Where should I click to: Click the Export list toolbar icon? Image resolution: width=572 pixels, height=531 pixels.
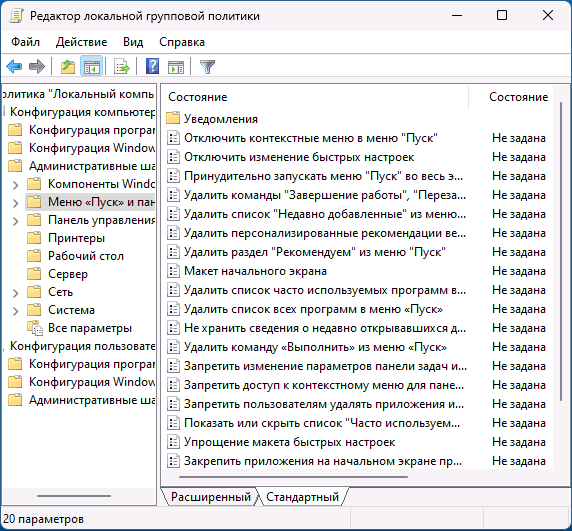click(121, 67)
